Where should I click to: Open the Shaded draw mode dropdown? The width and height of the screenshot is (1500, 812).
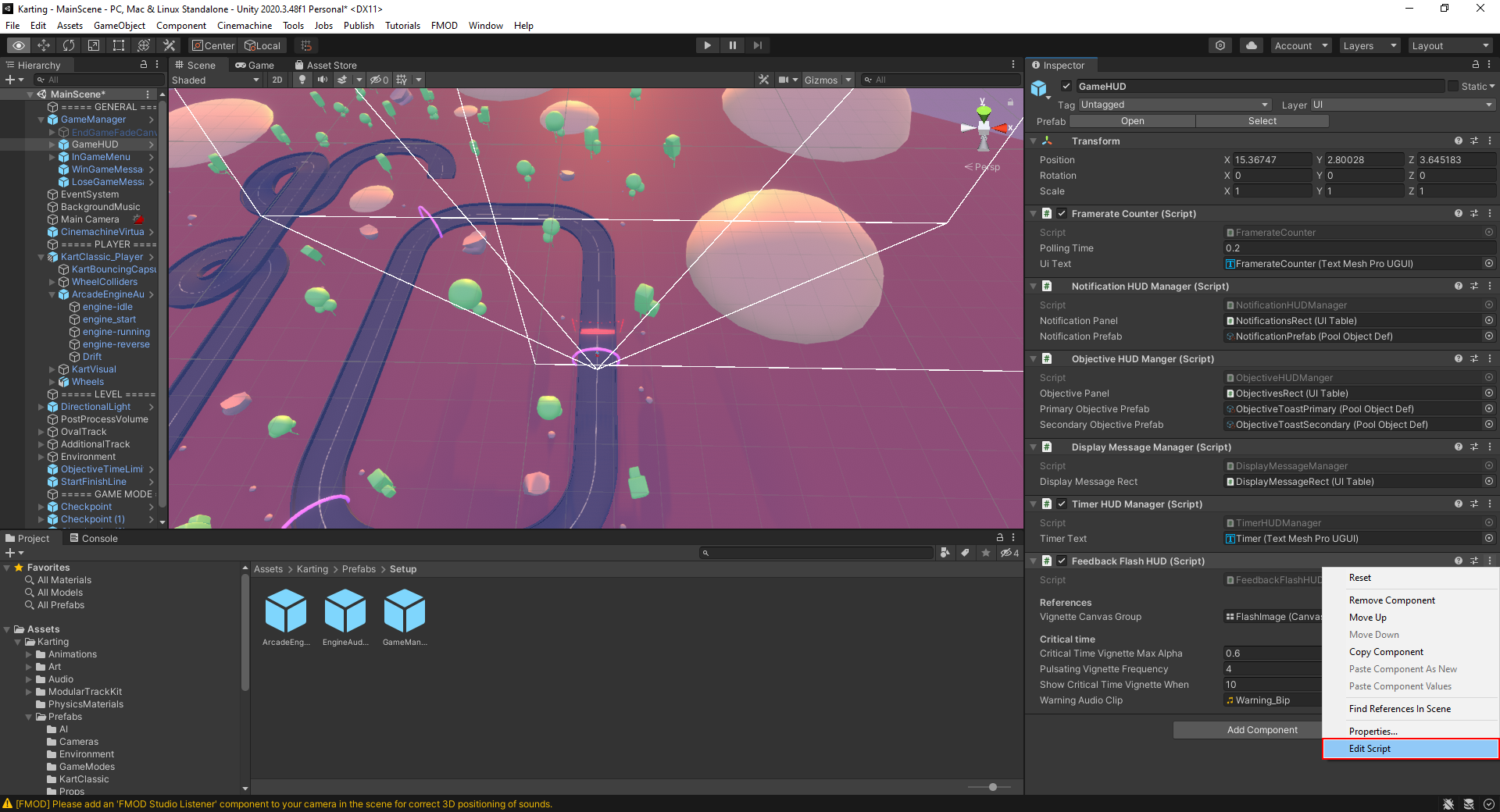(216, 80)
